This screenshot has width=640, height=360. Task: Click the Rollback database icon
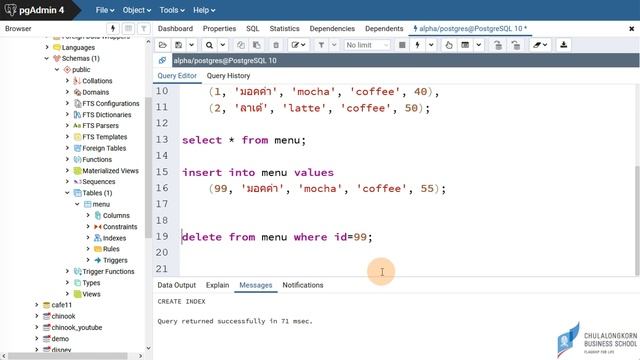(x=516, y=45)
